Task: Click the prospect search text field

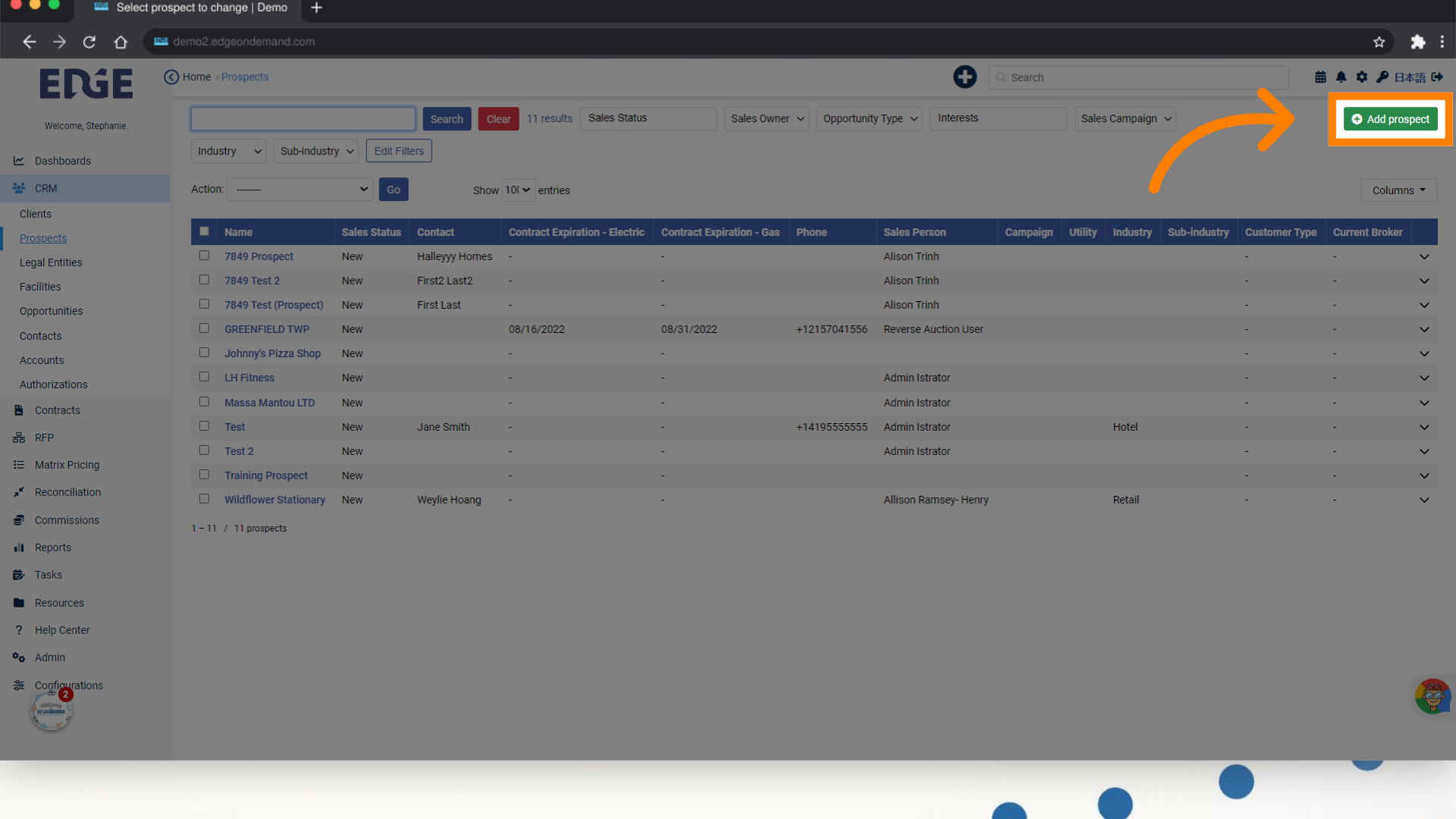Action: tap(303, 118)
